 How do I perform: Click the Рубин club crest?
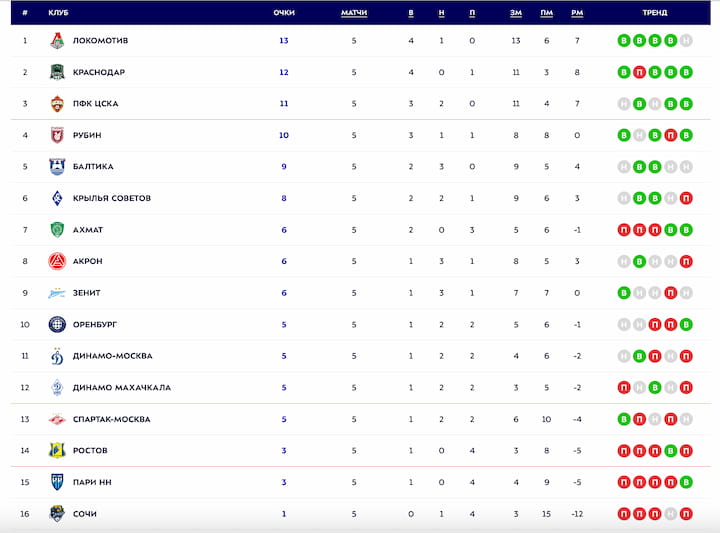[x=57, y=135]
